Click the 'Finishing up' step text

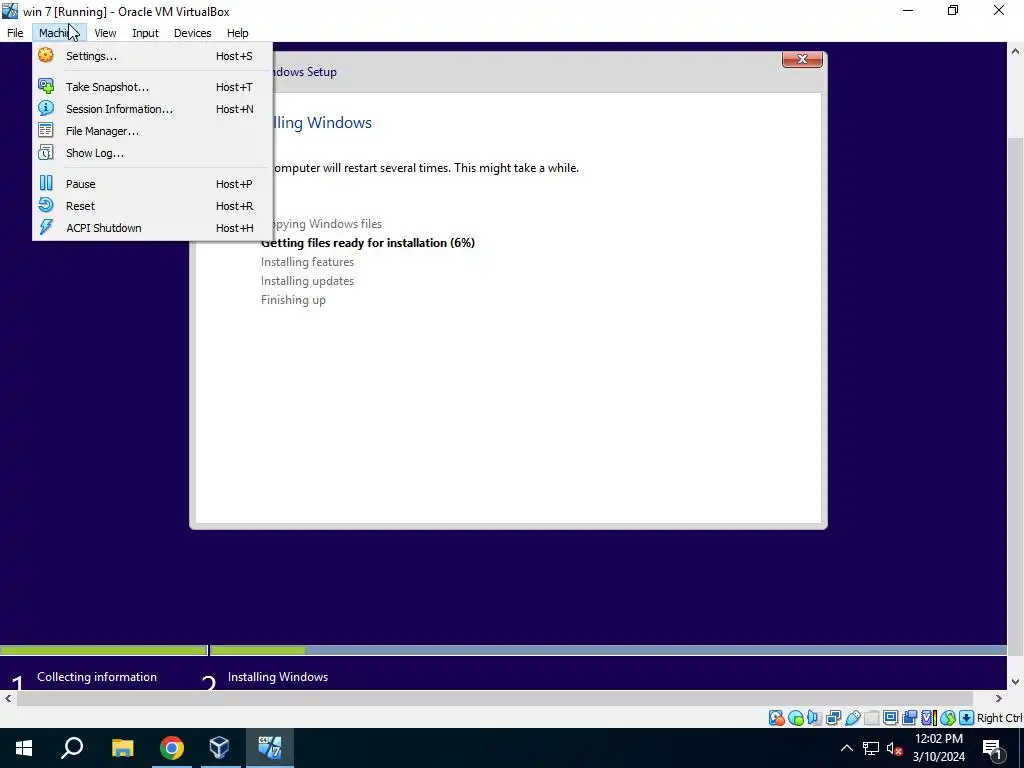[293, 300]
